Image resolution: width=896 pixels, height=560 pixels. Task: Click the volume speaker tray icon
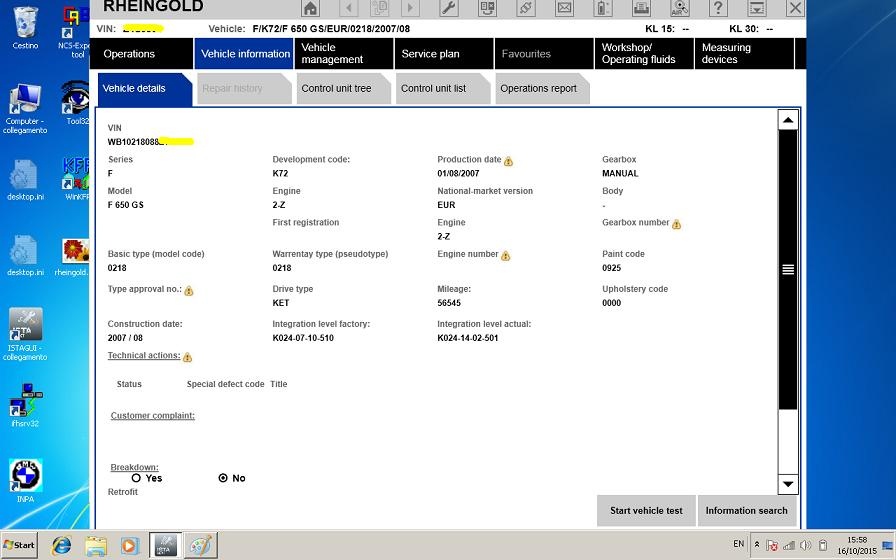point(806,545)
